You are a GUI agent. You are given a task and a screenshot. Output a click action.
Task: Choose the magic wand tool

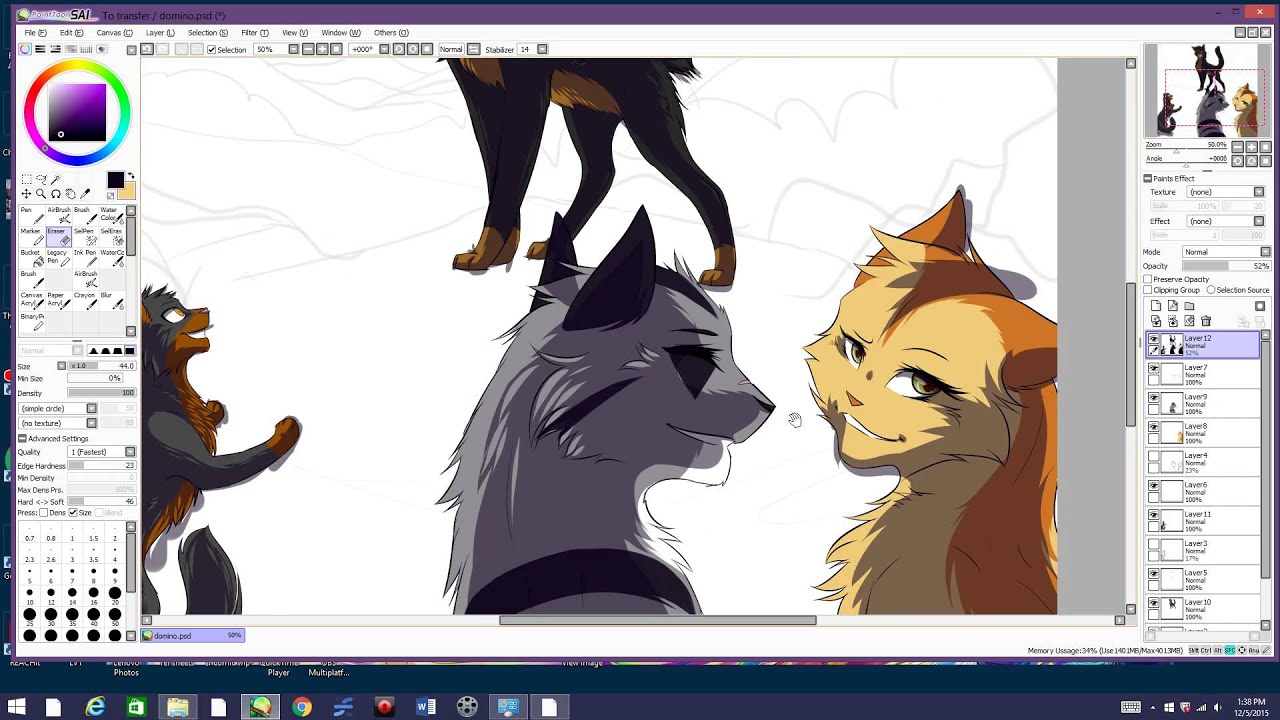[x=56, y=179]
